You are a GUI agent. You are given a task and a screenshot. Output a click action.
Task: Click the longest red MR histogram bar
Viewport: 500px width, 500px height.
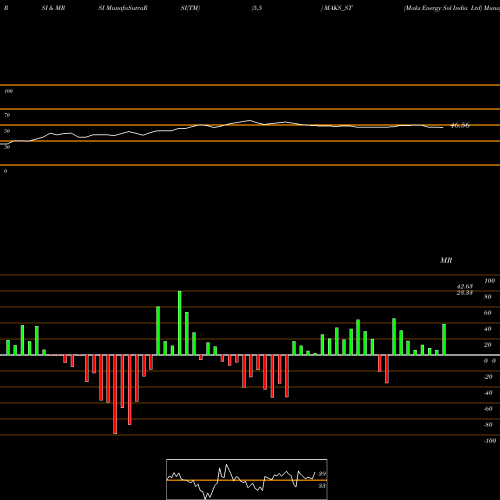115,394
